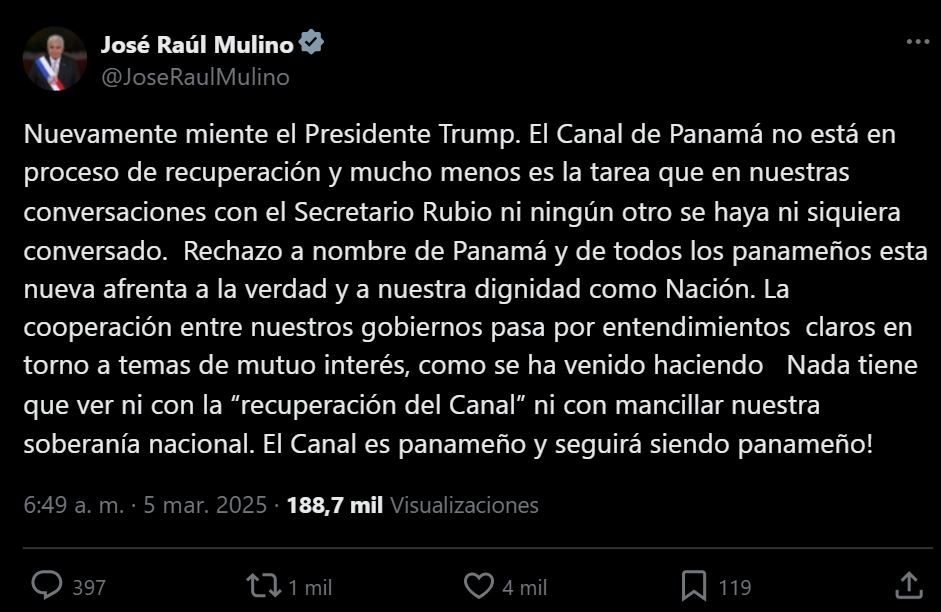This screenshot has width=941, height=612.
Task: Click the 188,7 mil views figure
Action: coord(334,505)
